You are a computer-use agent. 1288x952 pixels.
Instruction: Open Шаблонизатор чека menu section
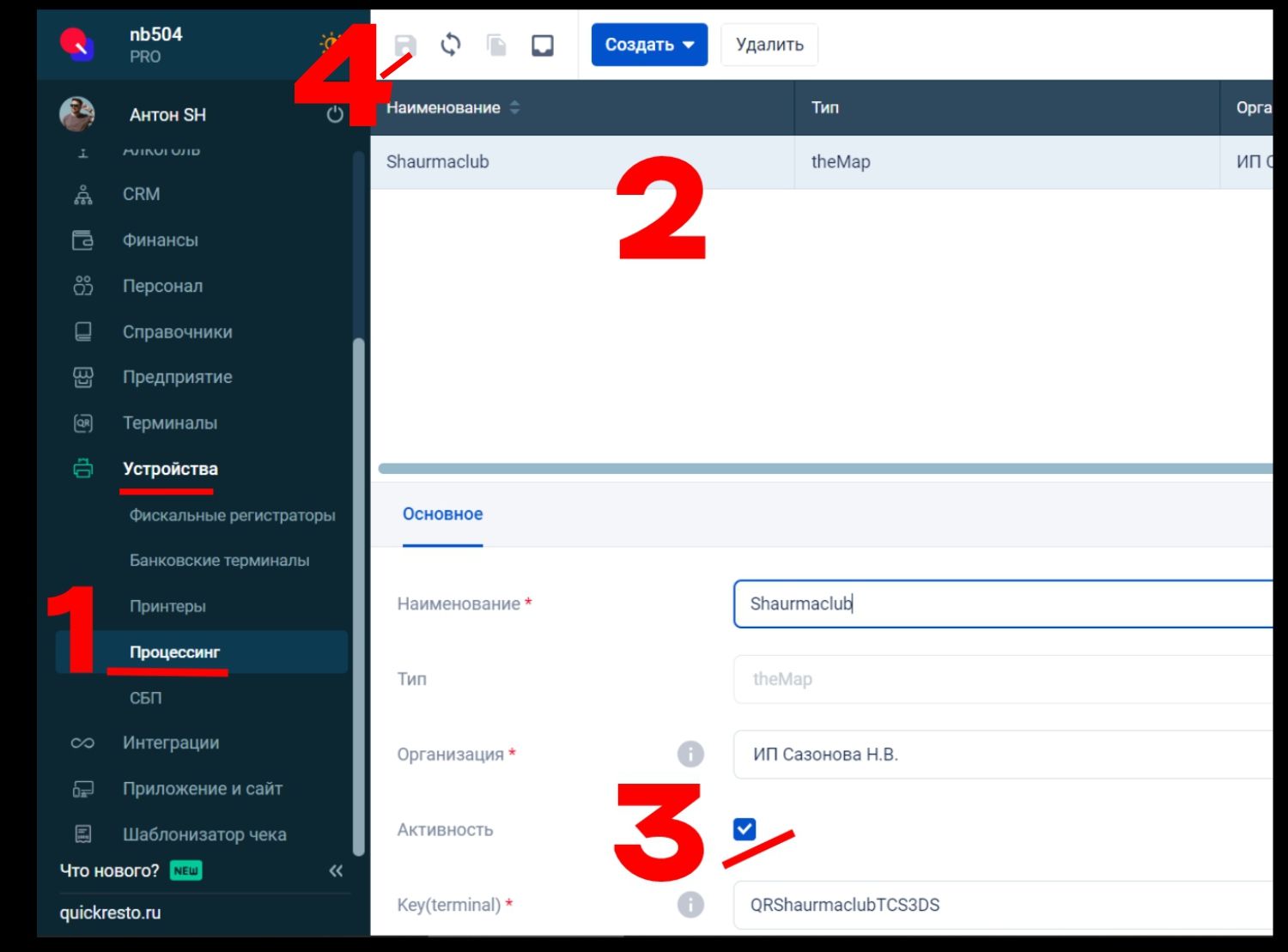pyautogui.click(x=204, y=834)
